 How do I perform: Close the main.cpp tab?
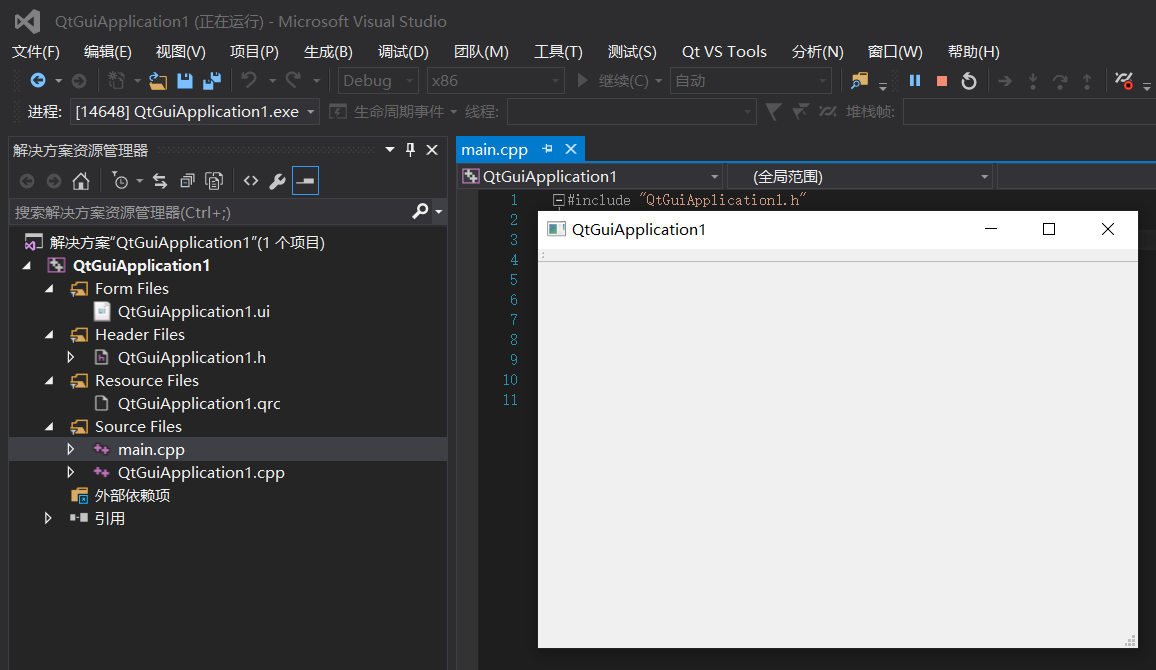(571, 149)
